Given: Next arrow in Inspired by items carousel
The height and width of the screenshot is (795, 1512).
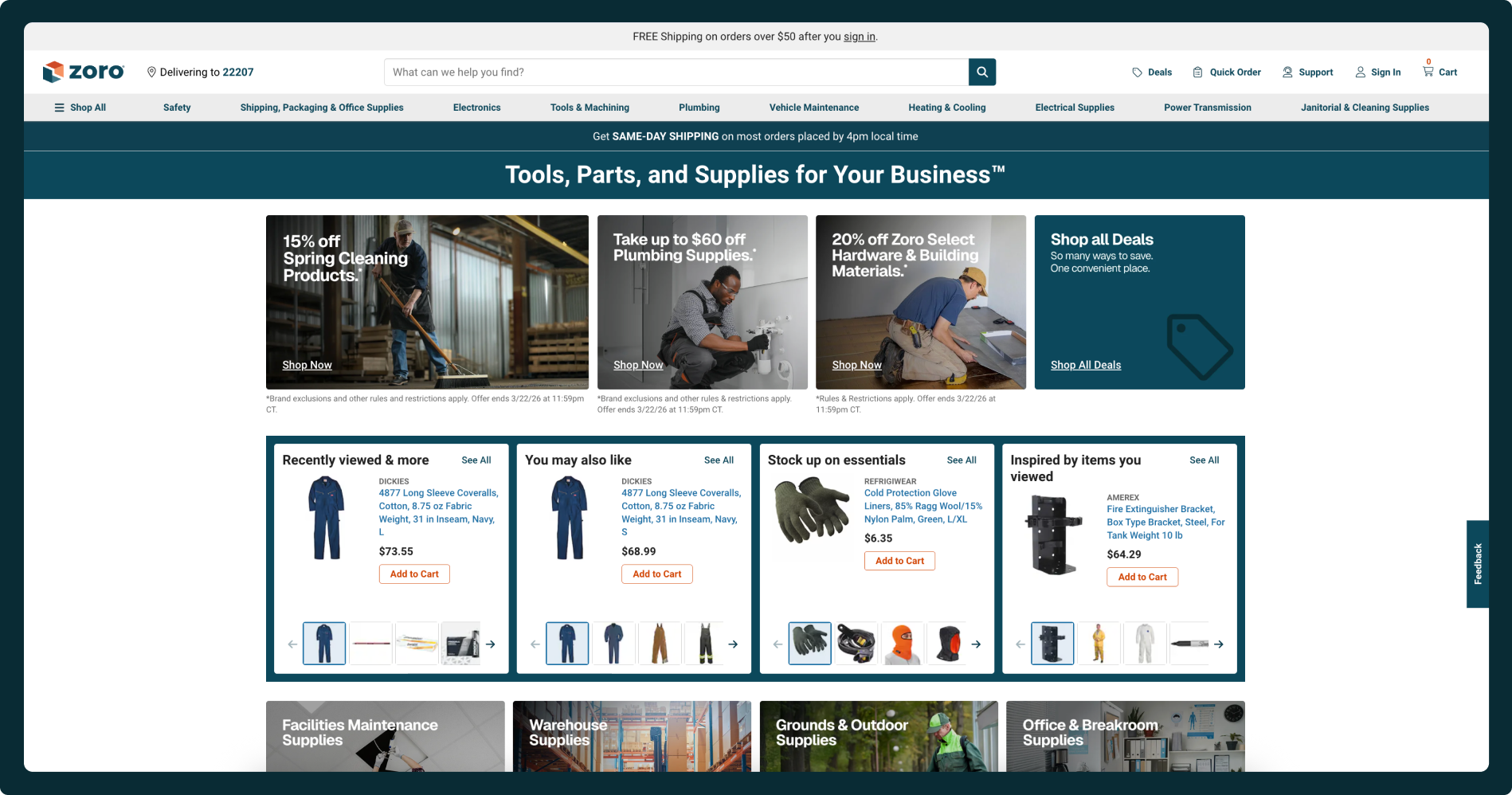Looking at the screenshot, I should click(x=1219, y=644).
